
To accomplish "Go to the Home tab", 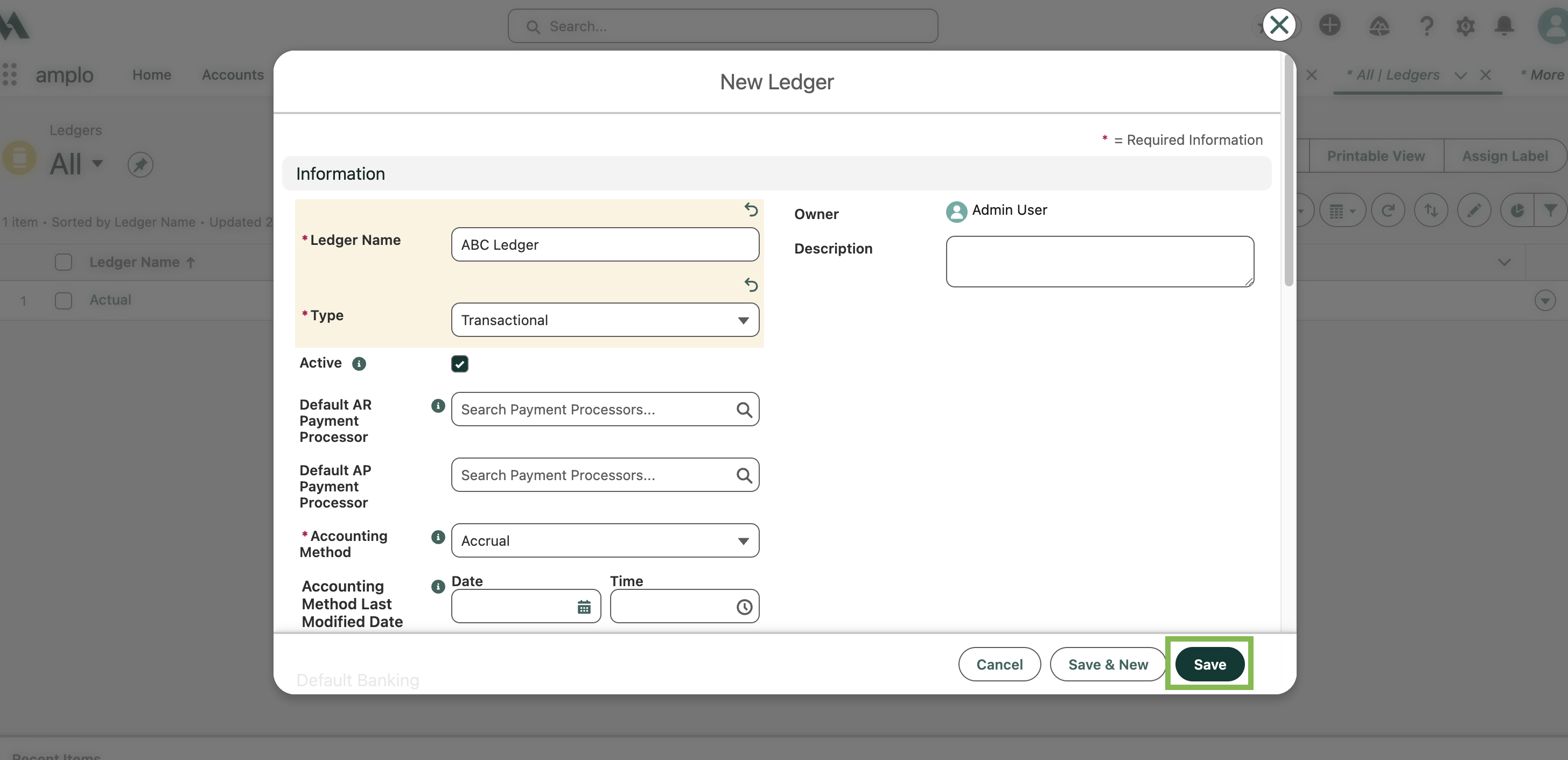I will click(x=151, y=74).
